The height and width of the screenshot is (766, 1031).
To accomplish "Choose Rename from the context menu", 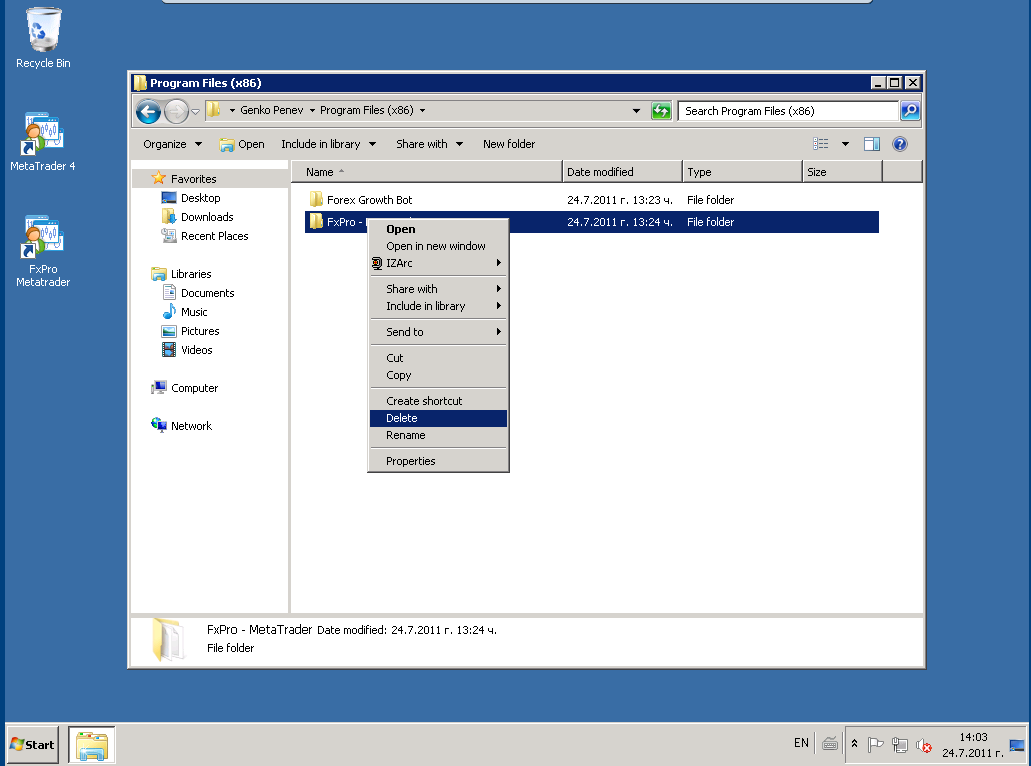I will pos(438,435).
